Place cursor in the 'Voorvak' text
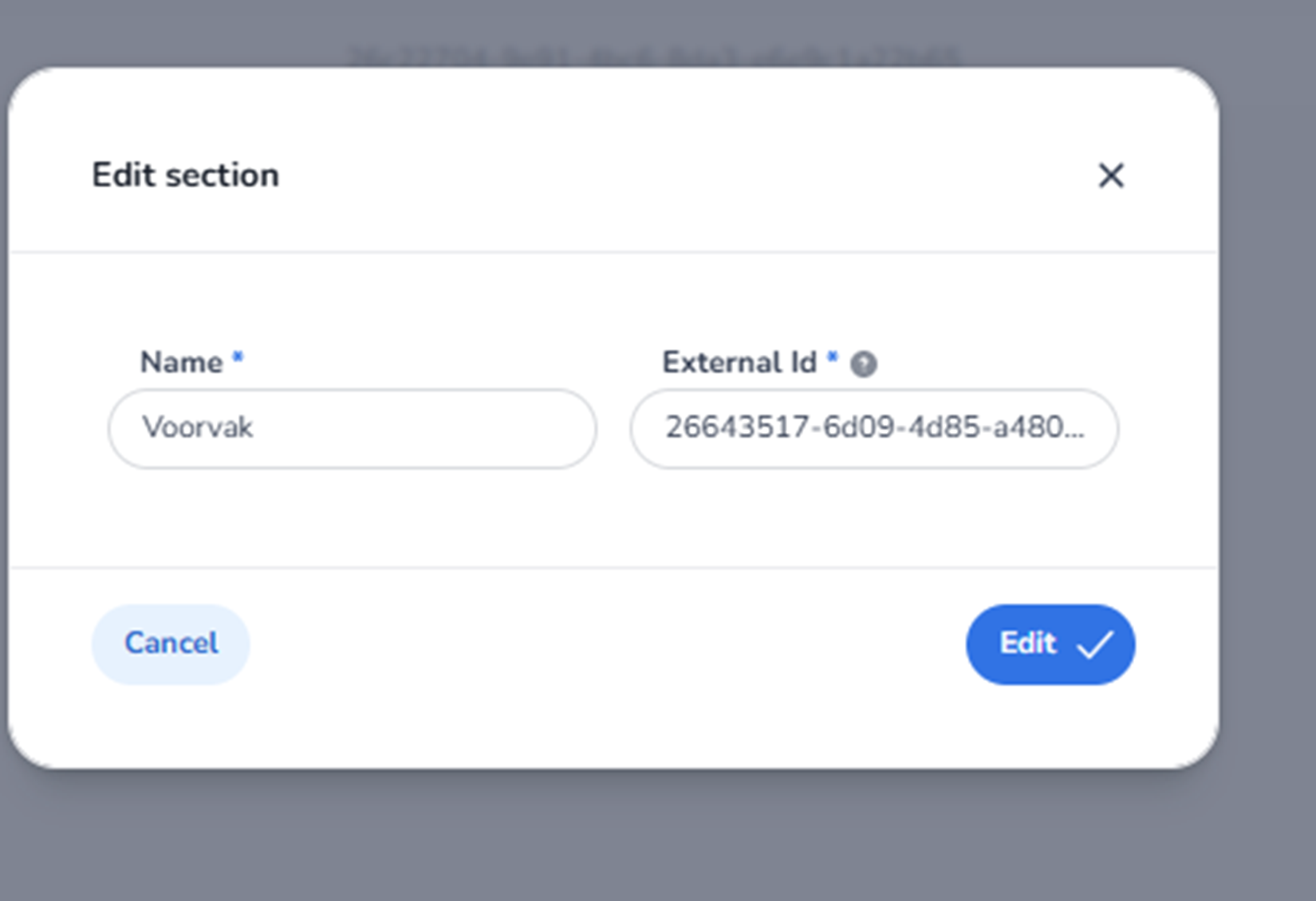Viewport: 1316px width, 901px height. [x=197, y=428]
